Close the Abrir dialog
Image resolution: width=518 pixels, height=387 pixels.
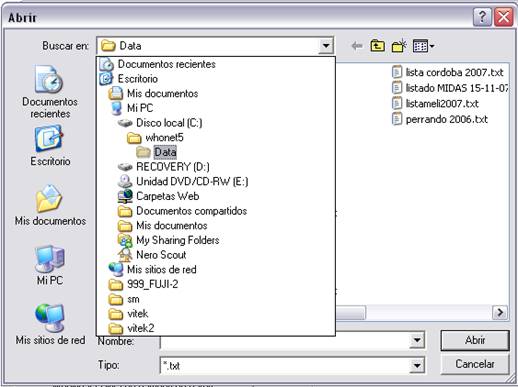503,16
